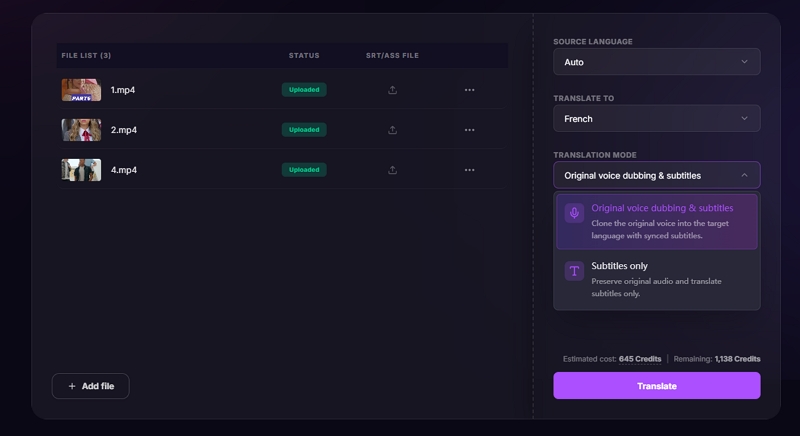Click the Status column header
This screenshot has height=436, width=800.
coord(304,56)
